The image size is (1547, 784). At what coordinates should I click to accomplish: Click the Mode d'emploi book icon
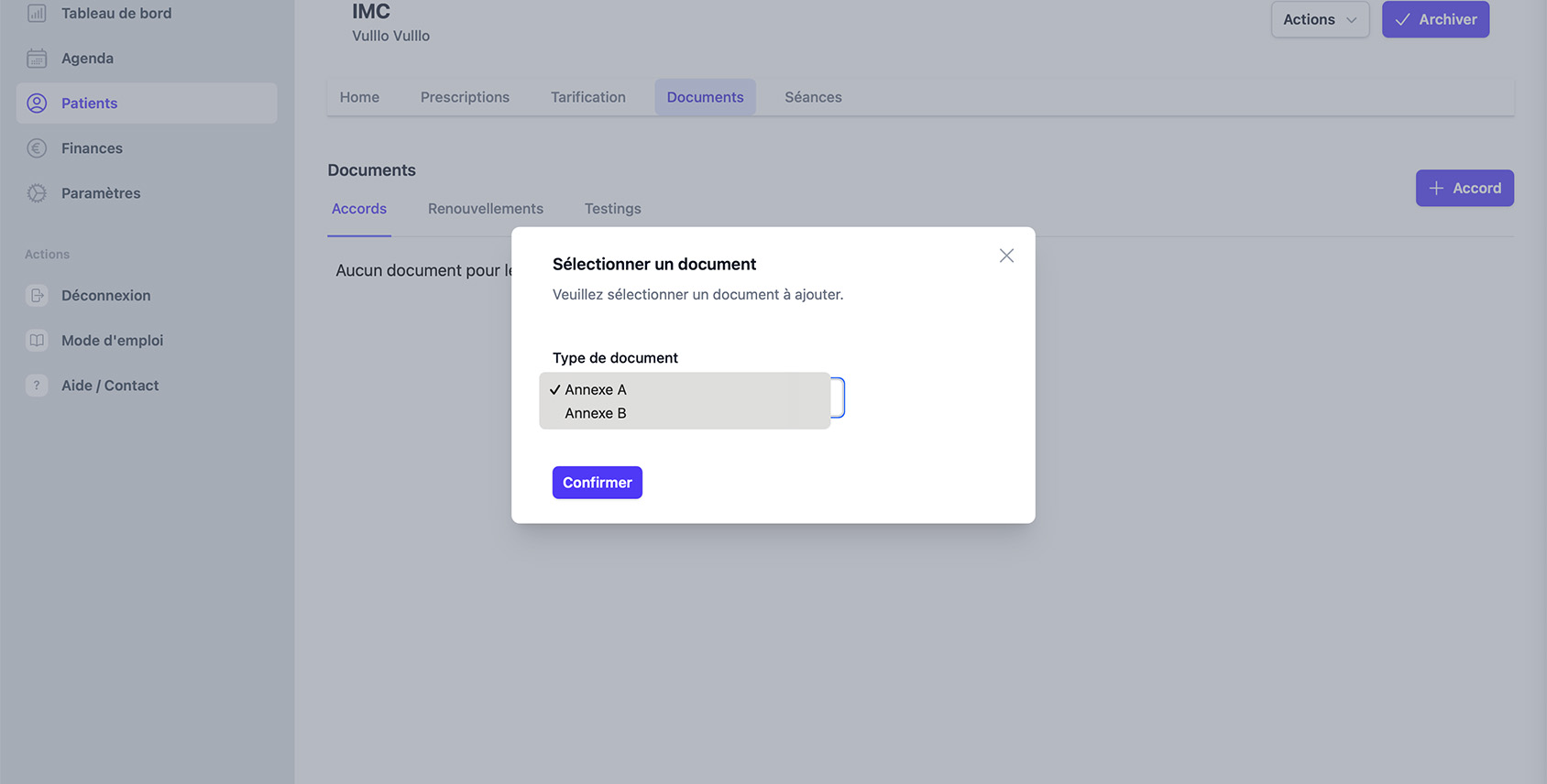click(37, 341)
